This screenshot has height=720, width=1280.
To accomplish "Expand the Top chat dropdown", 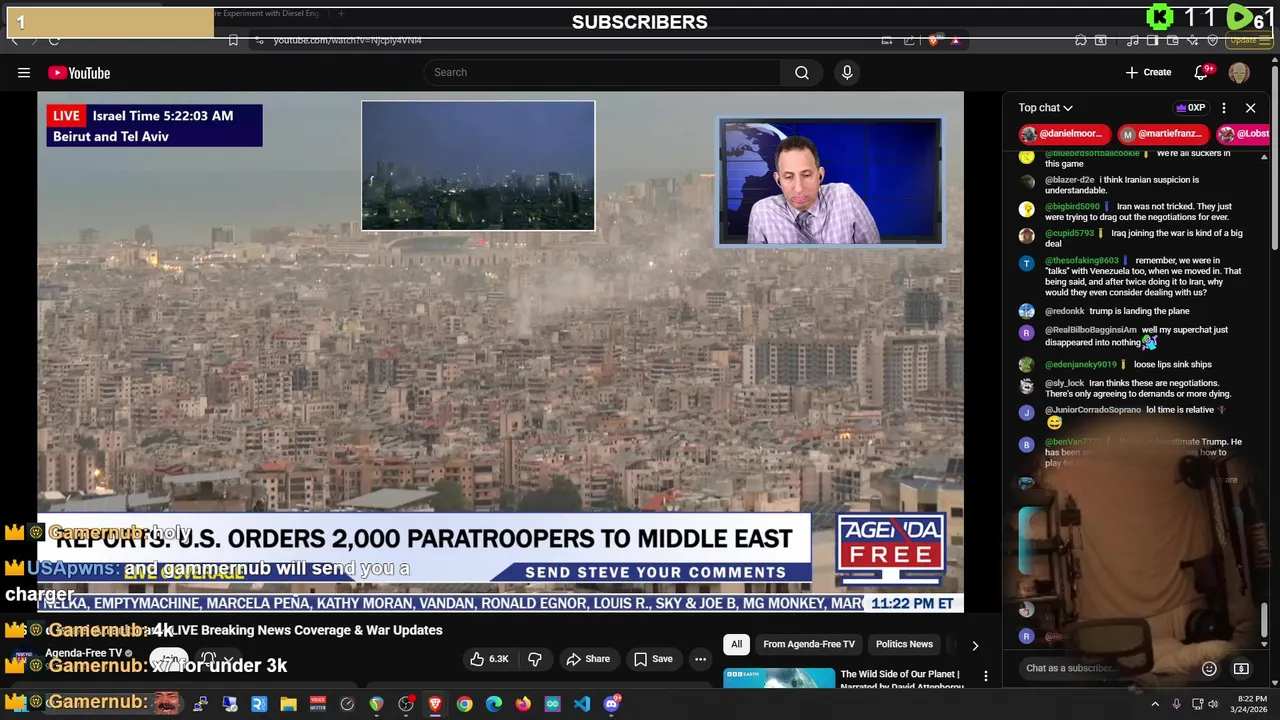I will (x=1045, y=107).
